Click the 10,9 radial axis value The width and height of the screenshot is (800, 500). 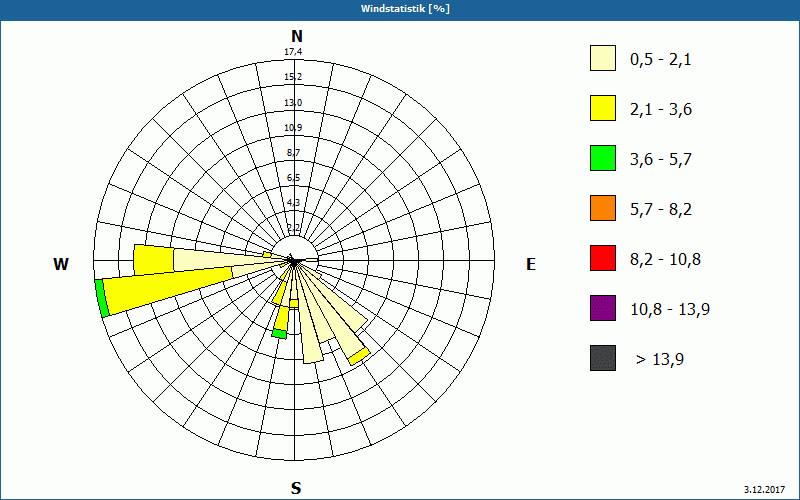[293, 128]
